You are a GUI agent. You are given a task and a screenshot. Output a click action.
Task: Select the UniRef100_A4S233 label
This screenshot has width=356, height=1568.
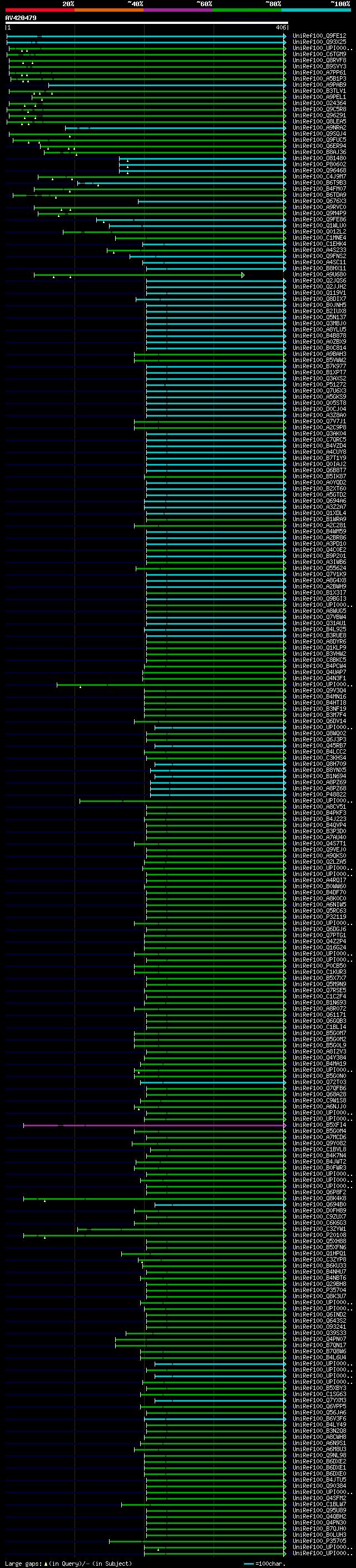(x=319, y=250)
